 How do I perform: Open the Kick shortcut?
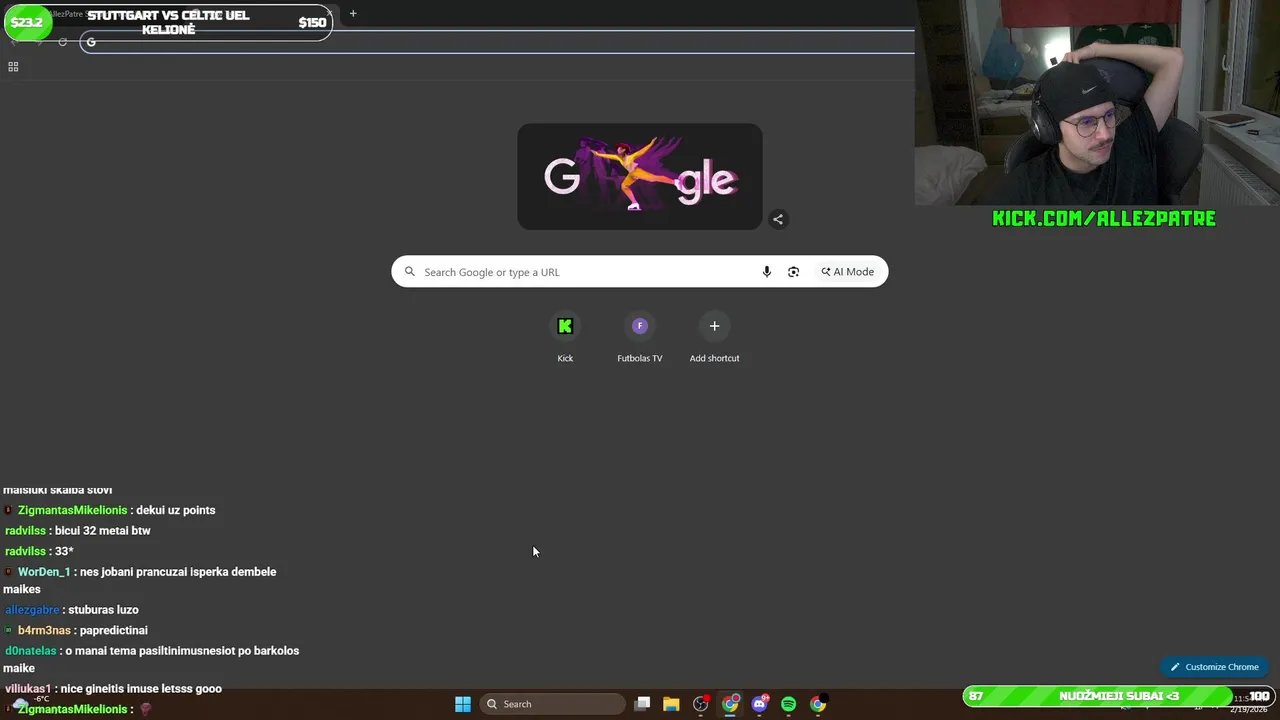pyautogui.click(x=565, y=337)
